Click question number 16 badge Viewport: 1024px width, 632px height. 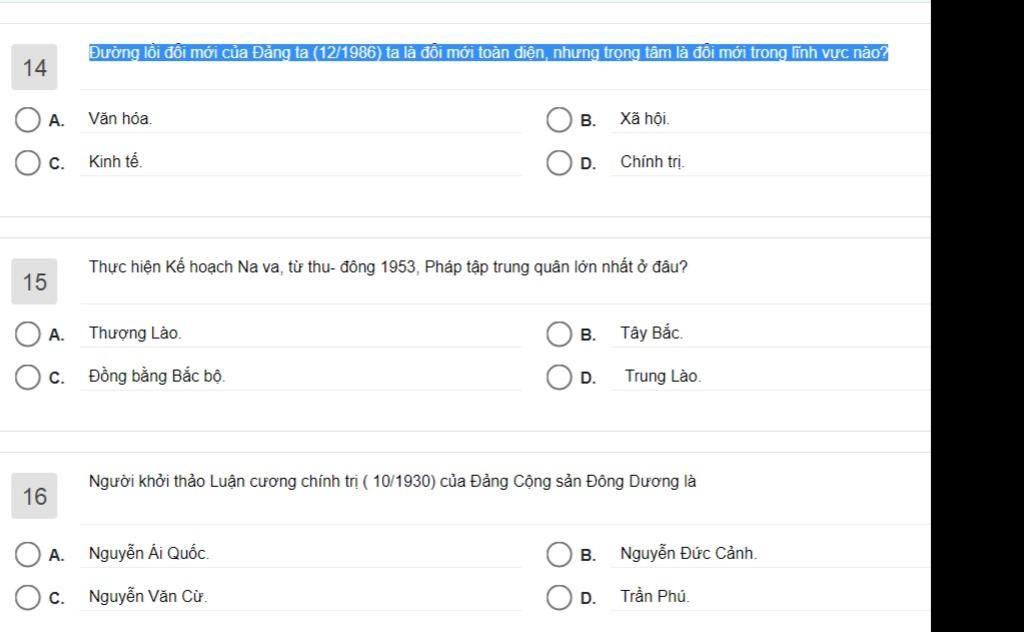tap(35, 496)
